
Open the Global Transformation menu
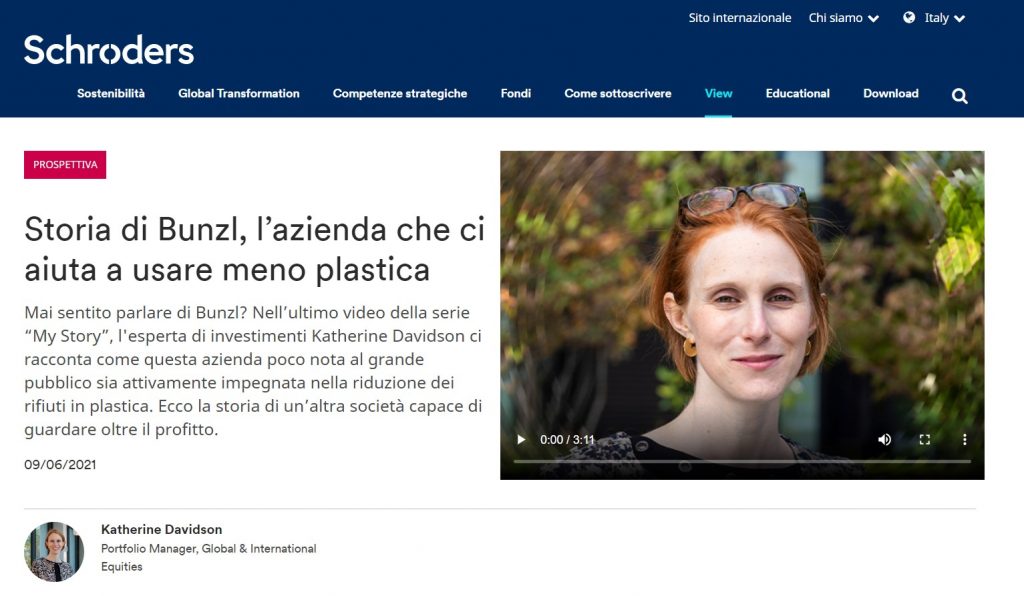click(x=239, y=93)
